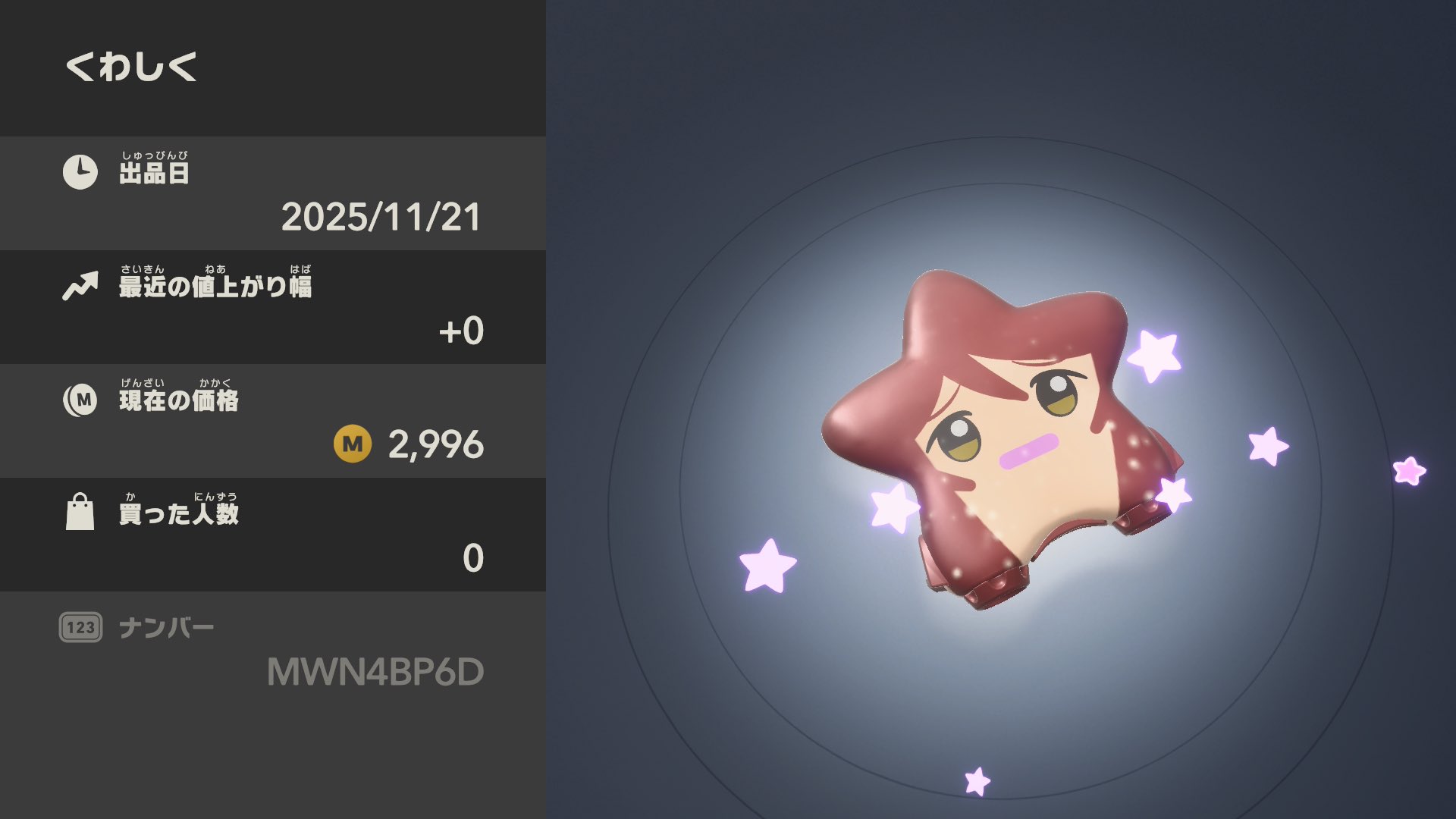Click the rising arrow trend icon
This screenshot has height=819, width=1456.
point(80,286)
